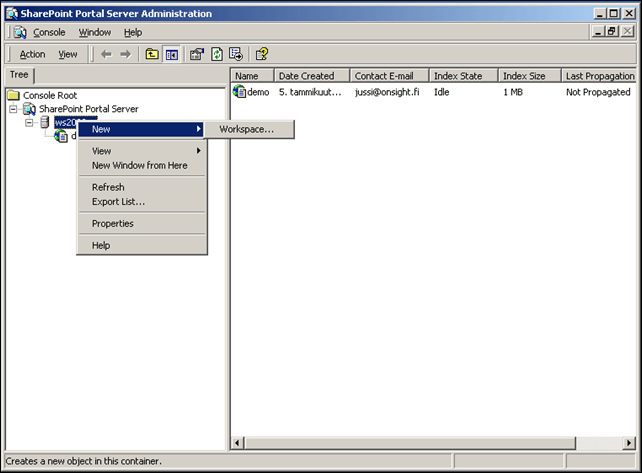Click the title bar application icon

click(12, 14)
